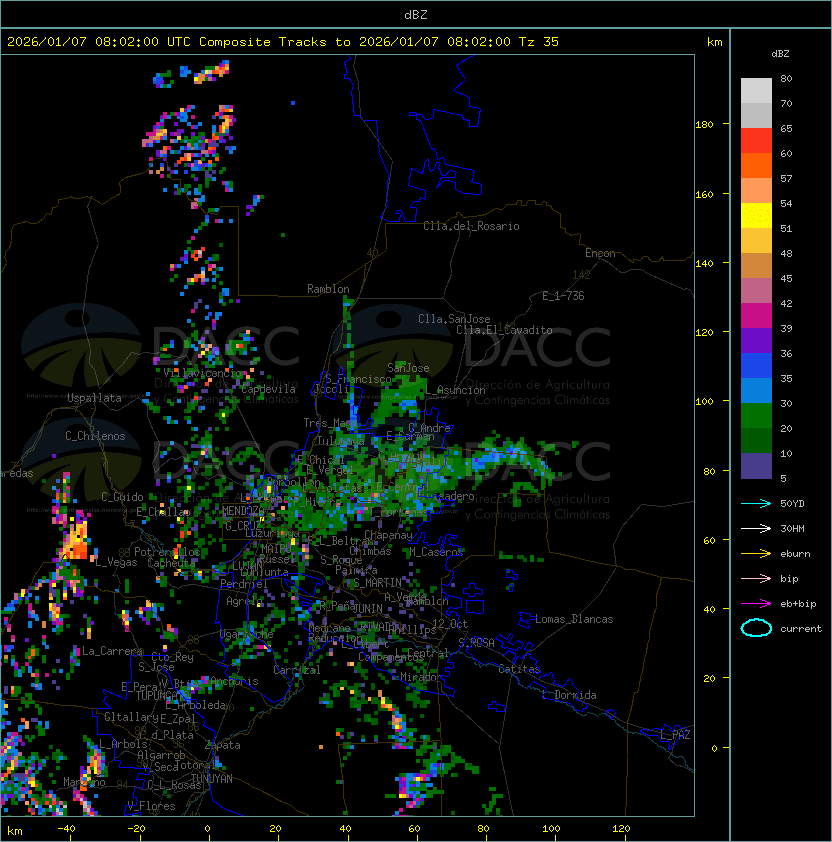The width and height of the screenshot is (832, 842).
Task: Click the magenta eb+bip arrow icon in legend
Action: click(756, 604)
